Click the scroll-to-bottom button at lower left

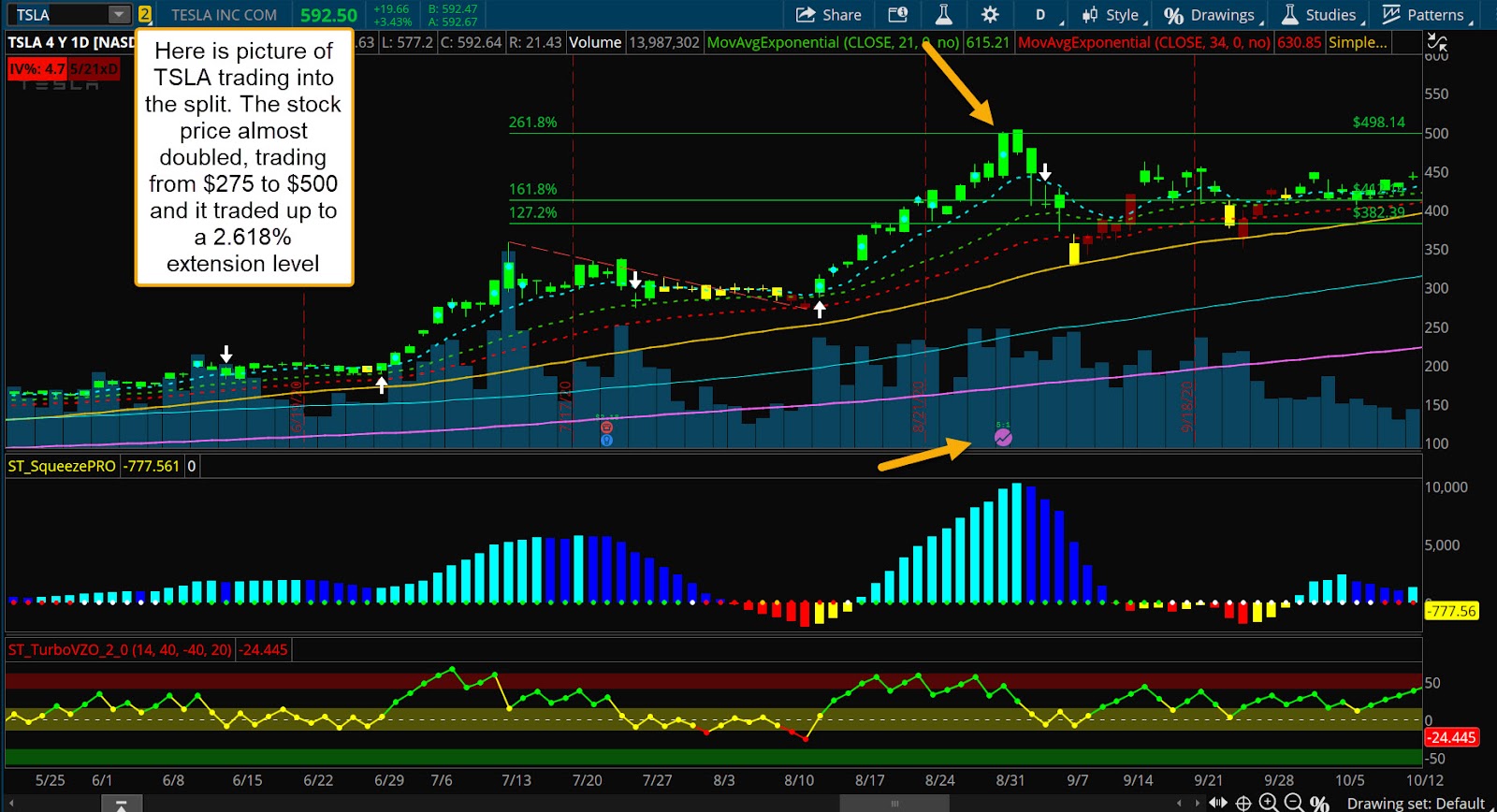click(122, 804)
